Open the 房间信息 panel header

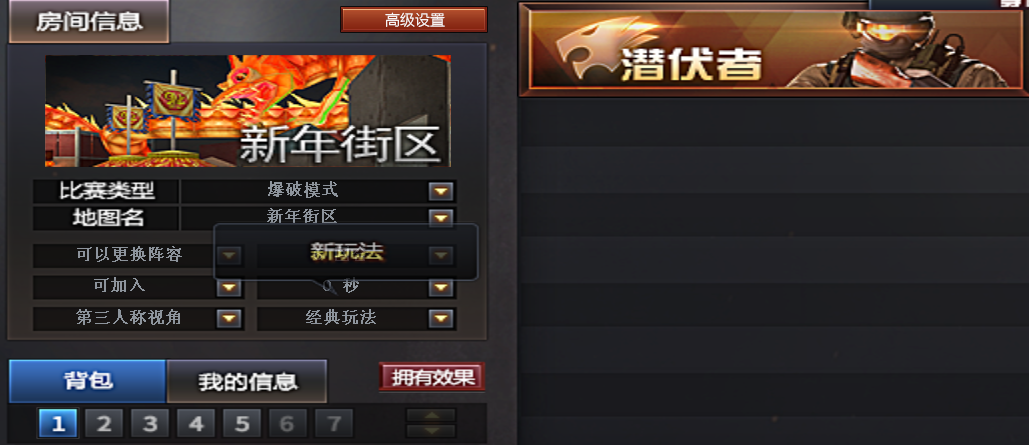pyautogui.click(x=89, y=22)
